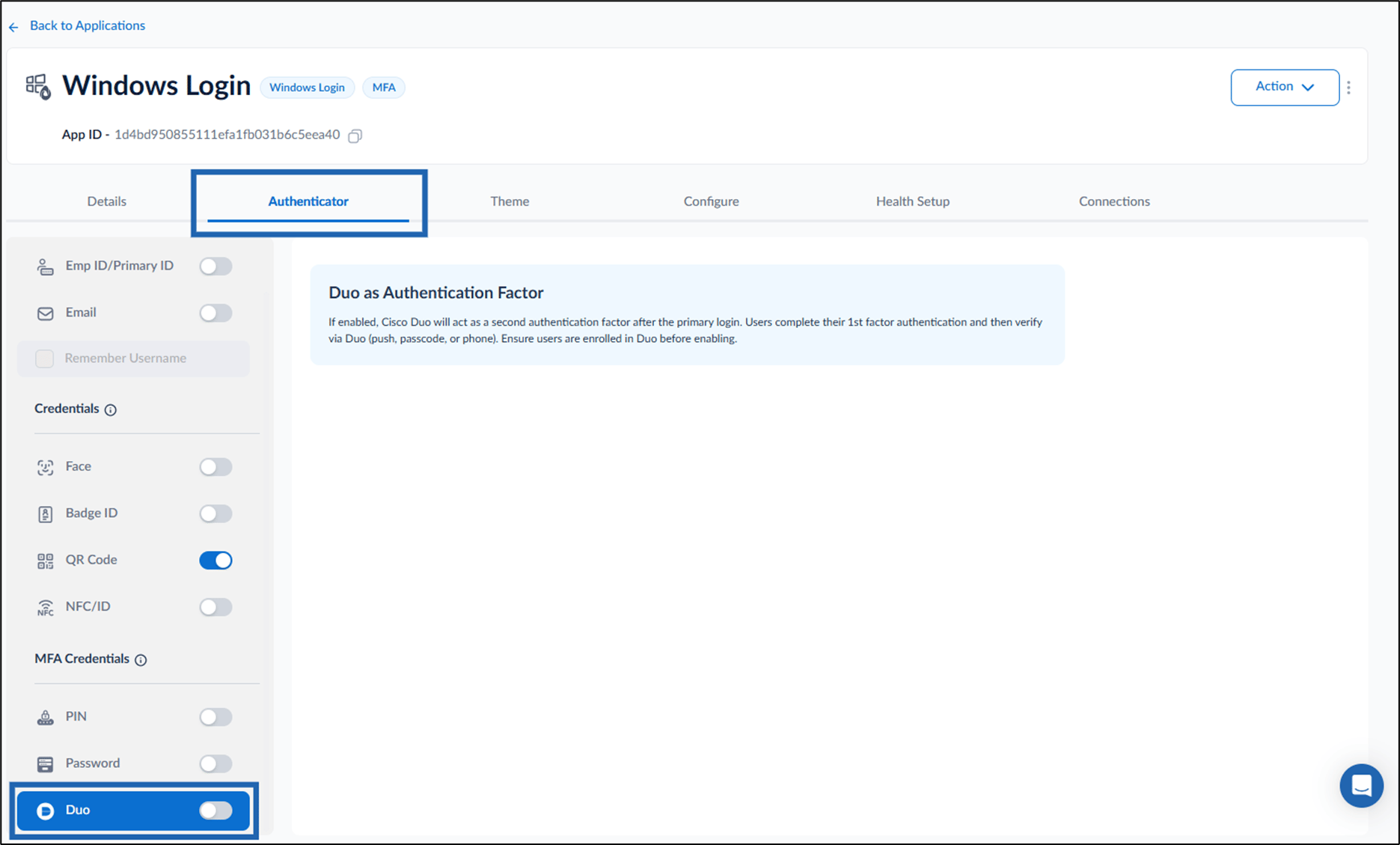The height and width of the screenshot is (845, 1400).
Task: Switch on the PIN toggle
Action: click(x=215, y=717)
